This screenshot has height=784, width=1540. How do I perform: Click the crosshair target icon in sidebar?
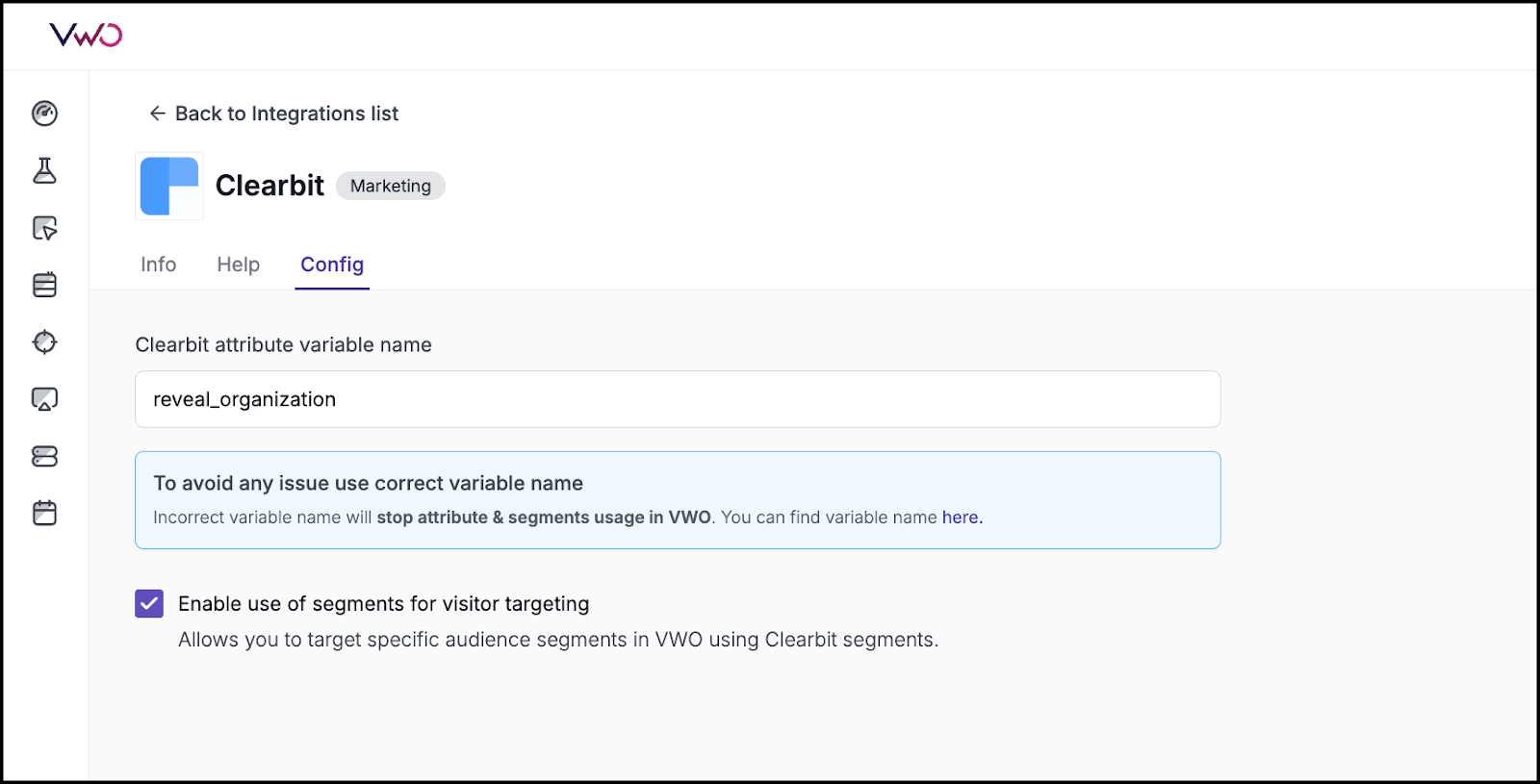[x=44, y=341]
